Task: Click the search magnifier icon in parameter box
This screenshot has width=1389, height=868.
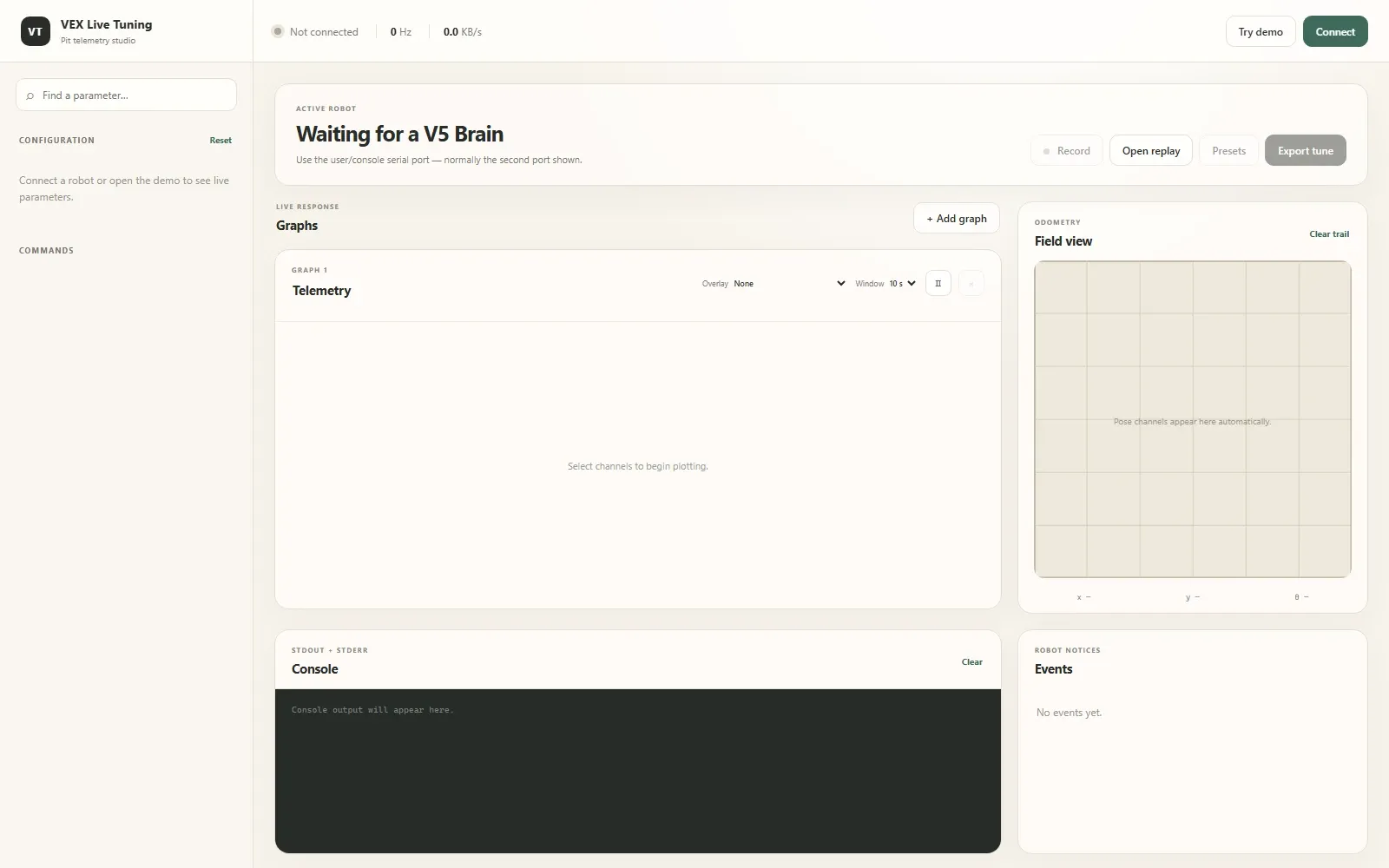Action: click(x=30, y=95)
